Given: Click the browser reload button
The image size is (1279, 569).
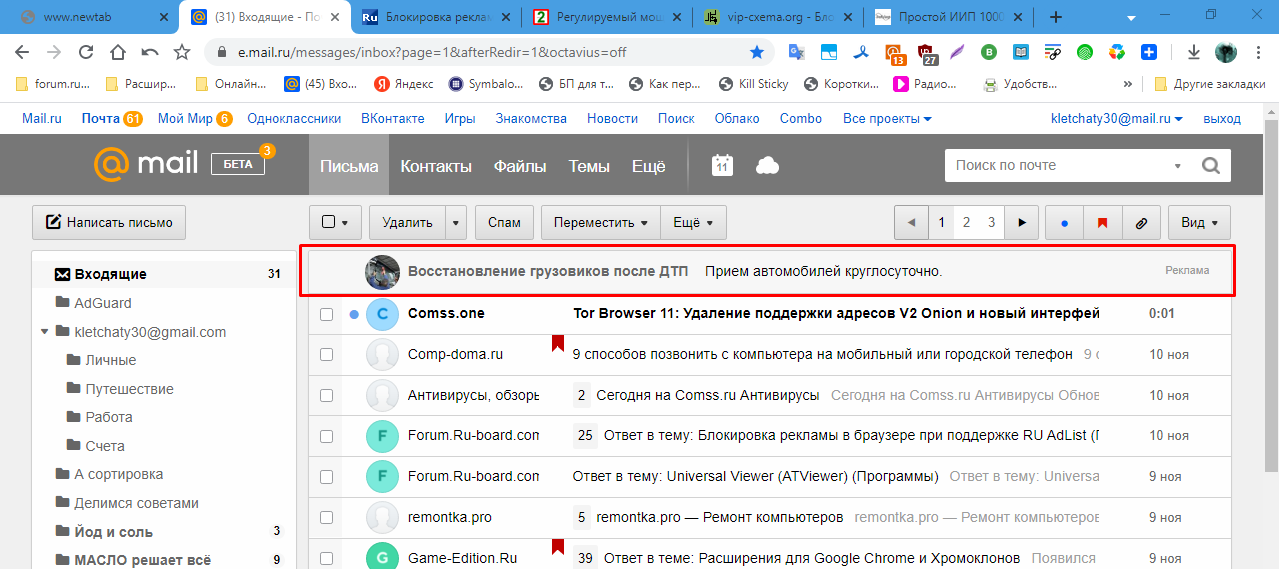Looking at the screenshot, I should pos(86,52).
